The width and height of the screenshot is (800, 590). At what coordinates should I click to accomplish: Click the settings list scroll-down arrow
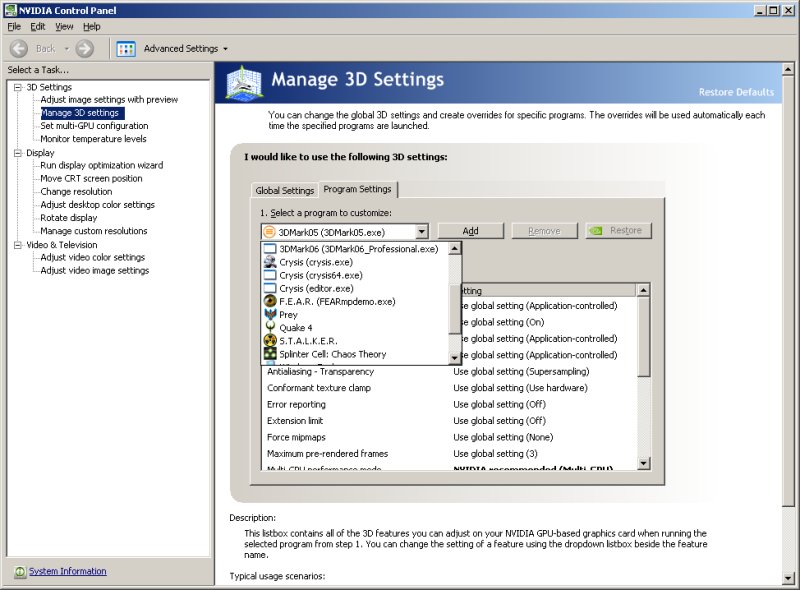(x=643, y=463)
